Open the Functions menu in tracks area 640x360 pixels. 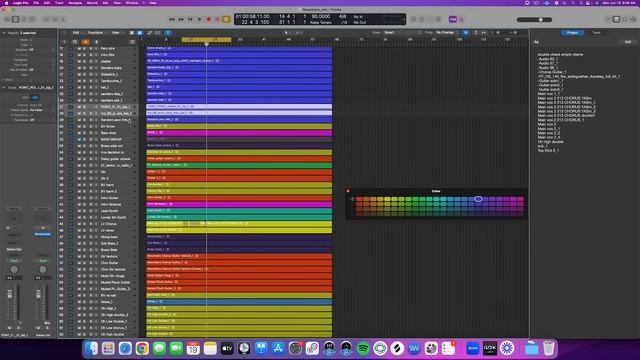point(96,33)
